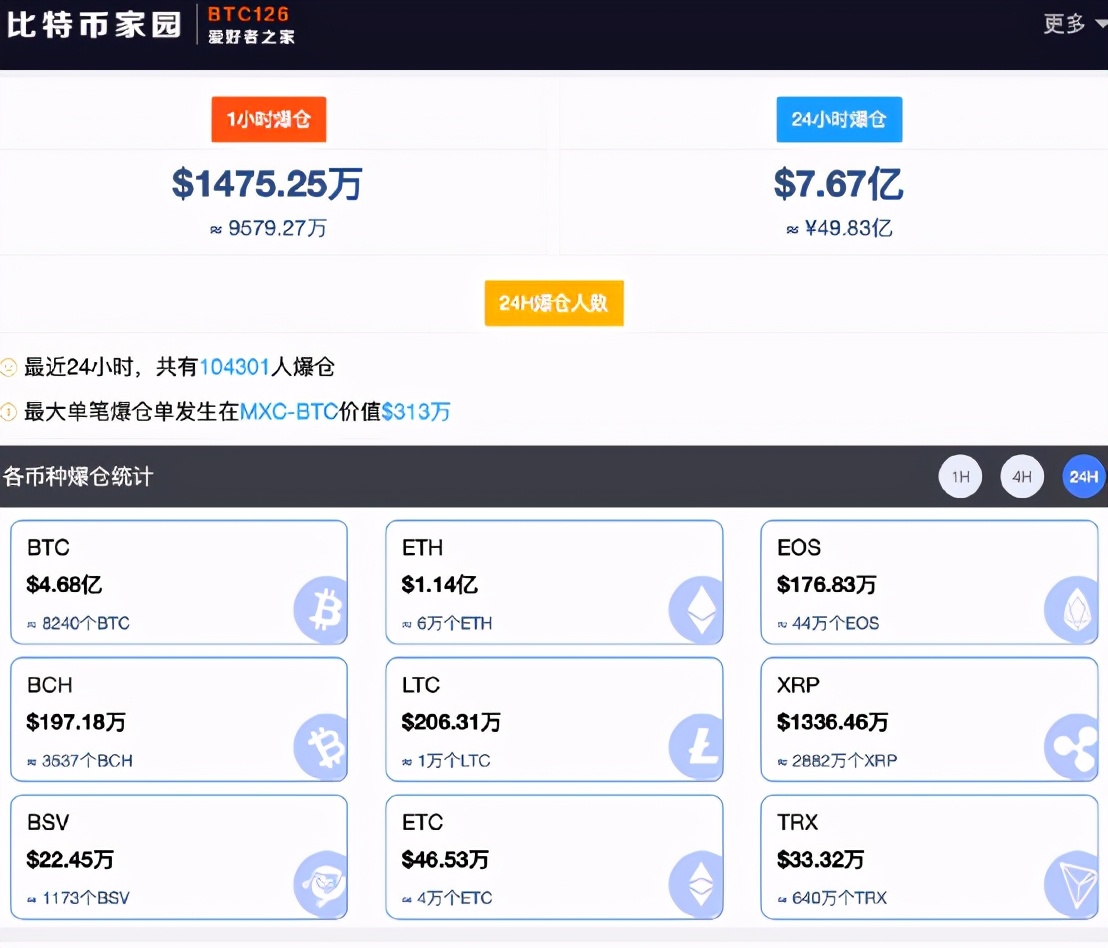
Task: Open the EOS $176.83万 card
Action: (x=929, y=583)
